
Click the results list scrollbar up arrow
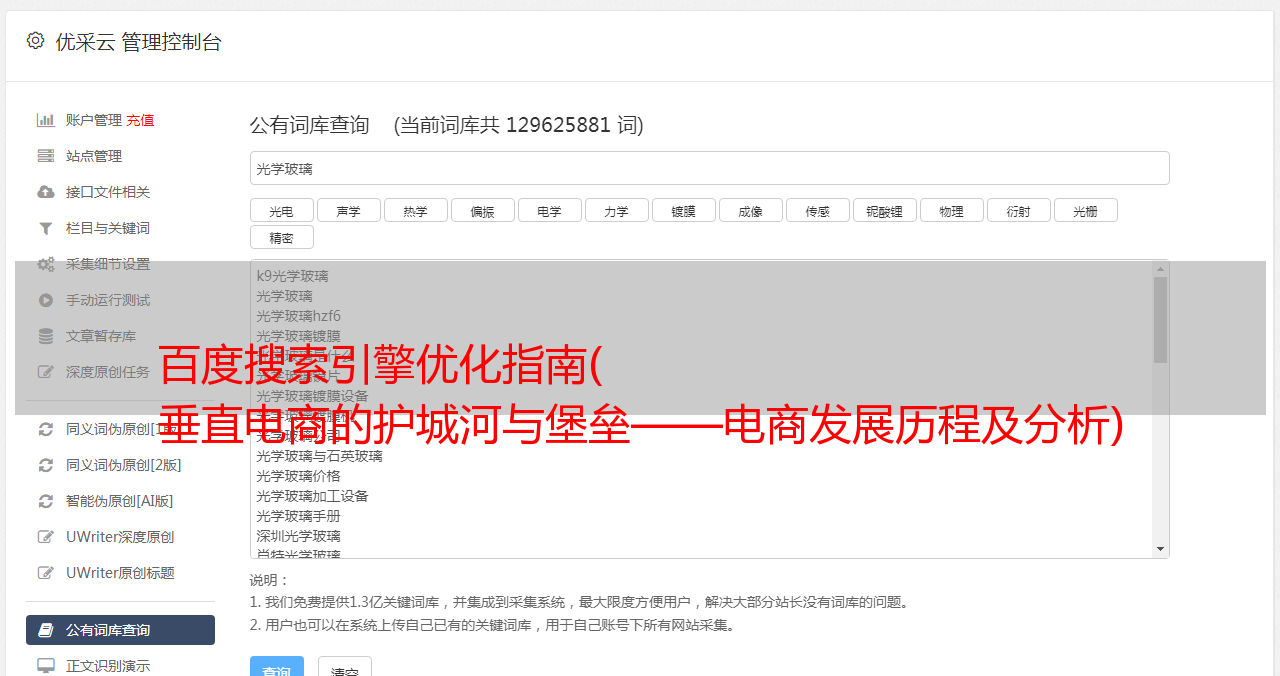click(1160, 268)
